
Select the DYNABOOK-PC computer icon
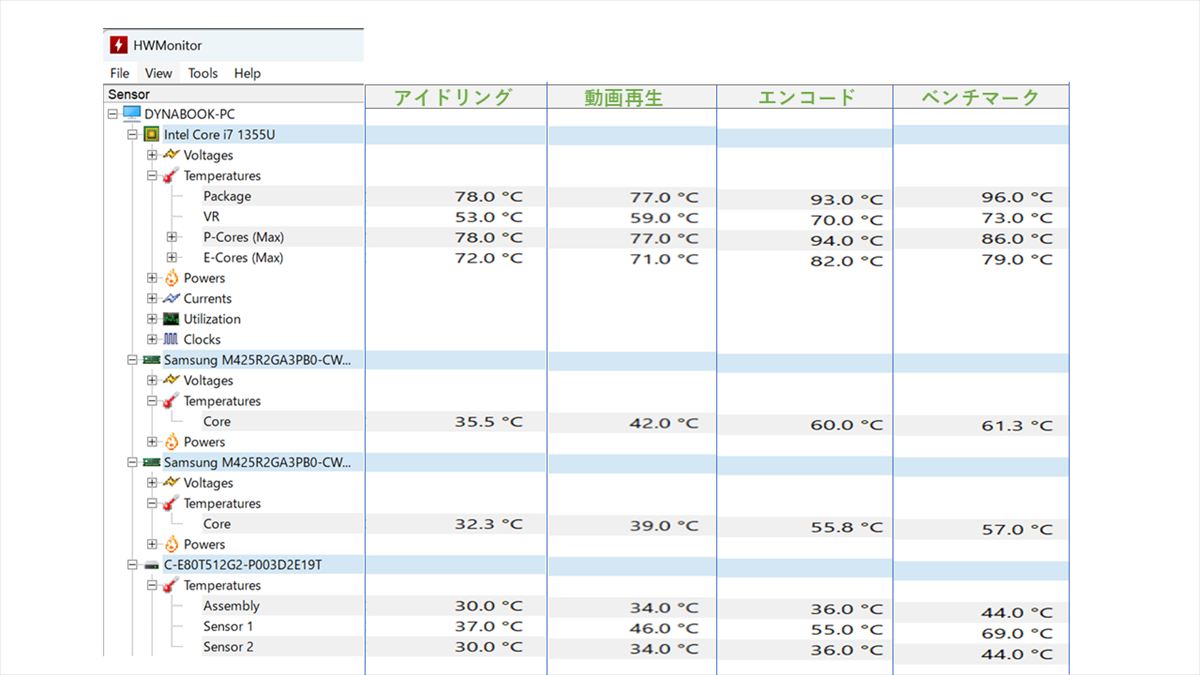pyautogui.click(x=132, y=114)
